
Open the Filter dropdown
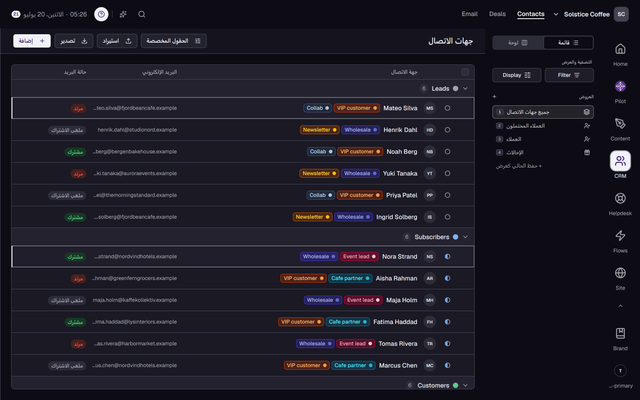click(x=569, y=75)
